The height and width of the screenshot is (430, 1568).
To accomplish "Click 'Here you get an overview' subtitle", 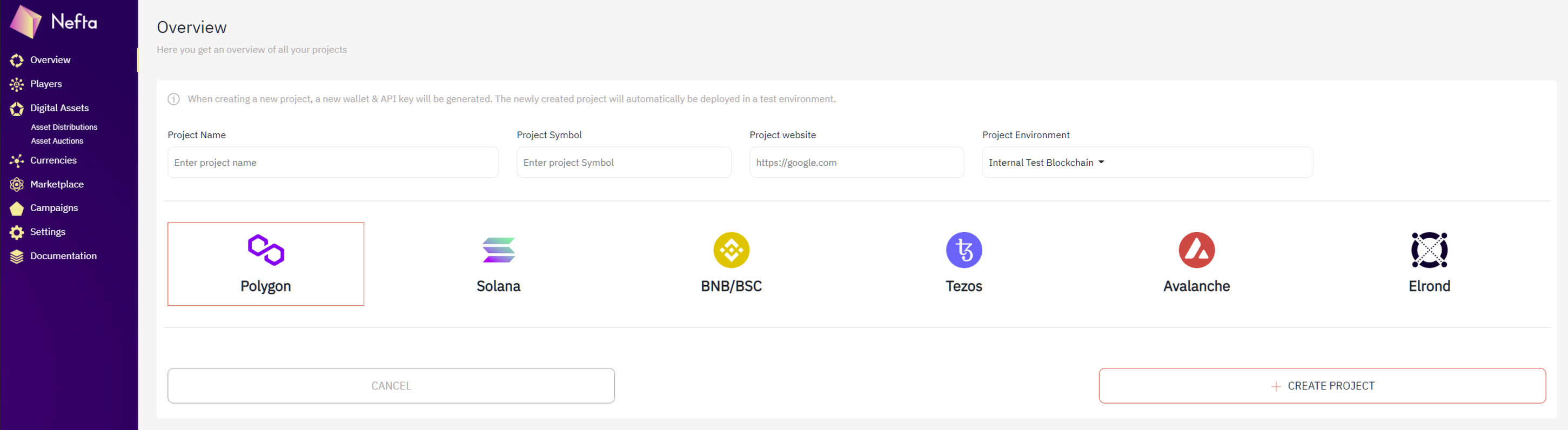I will (252, 50).
